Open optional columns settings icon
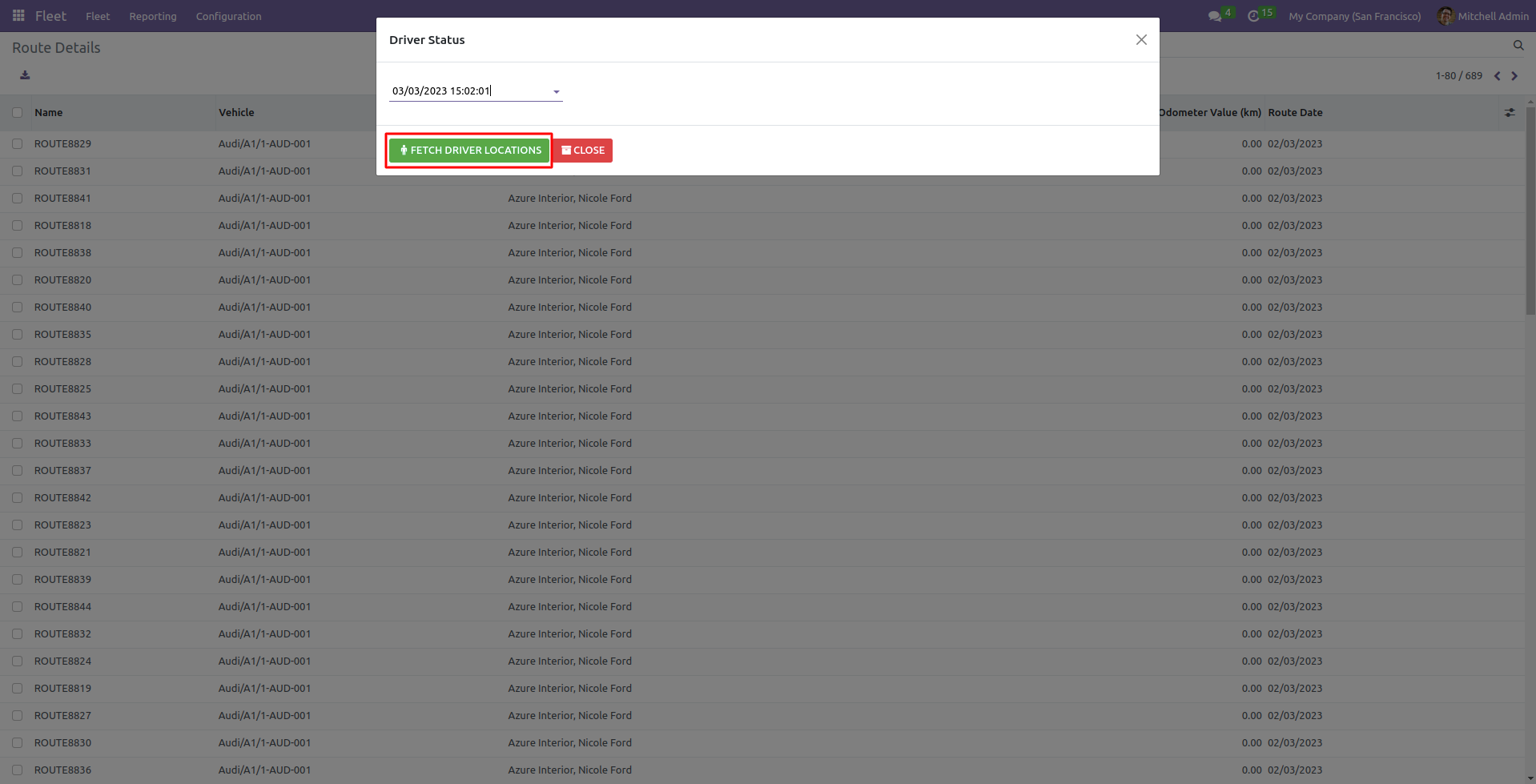 (1510, 113)
